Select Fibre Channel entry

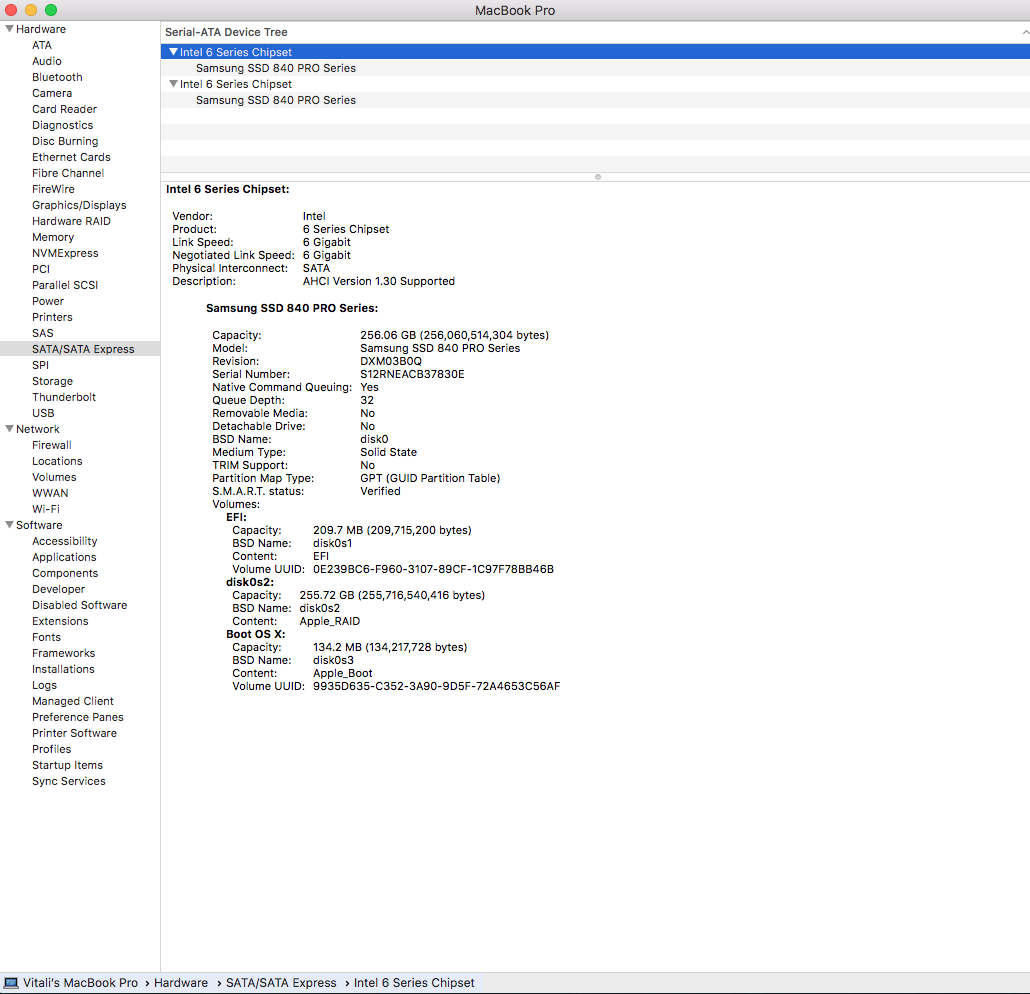tap(68, 173)
